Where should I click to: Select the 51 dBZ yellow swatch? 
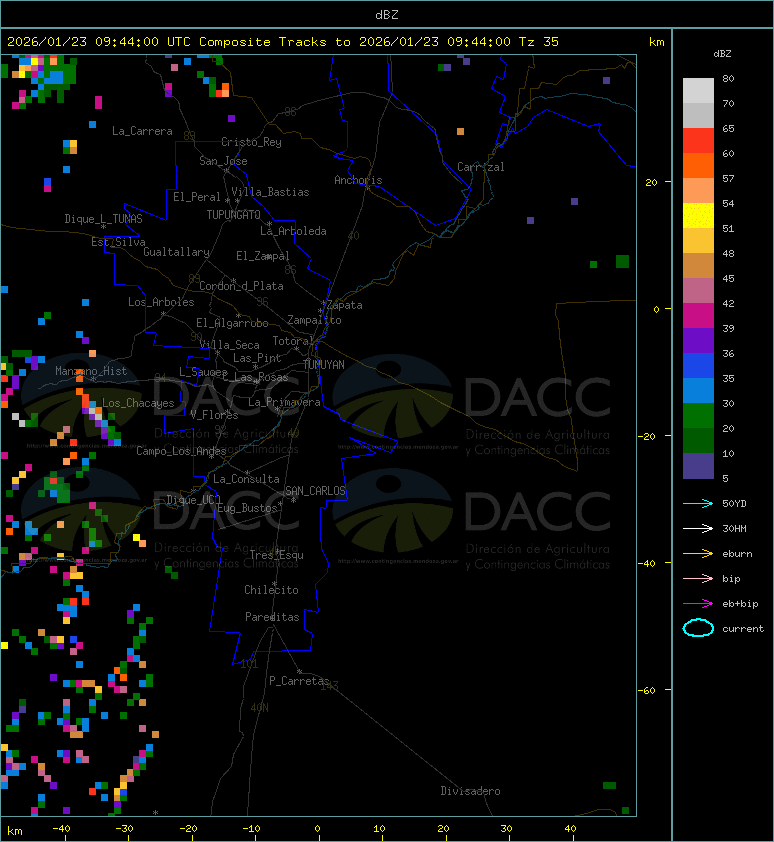point(698,216)
